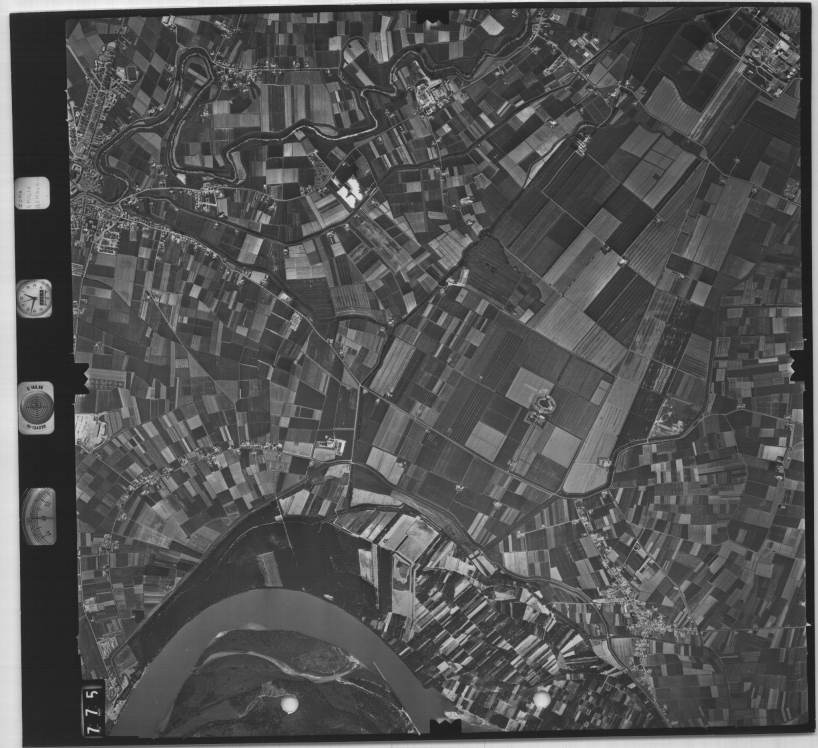818x748 pixels.
Task: Click the right edge fiducial notch
Action: (799, 365)
